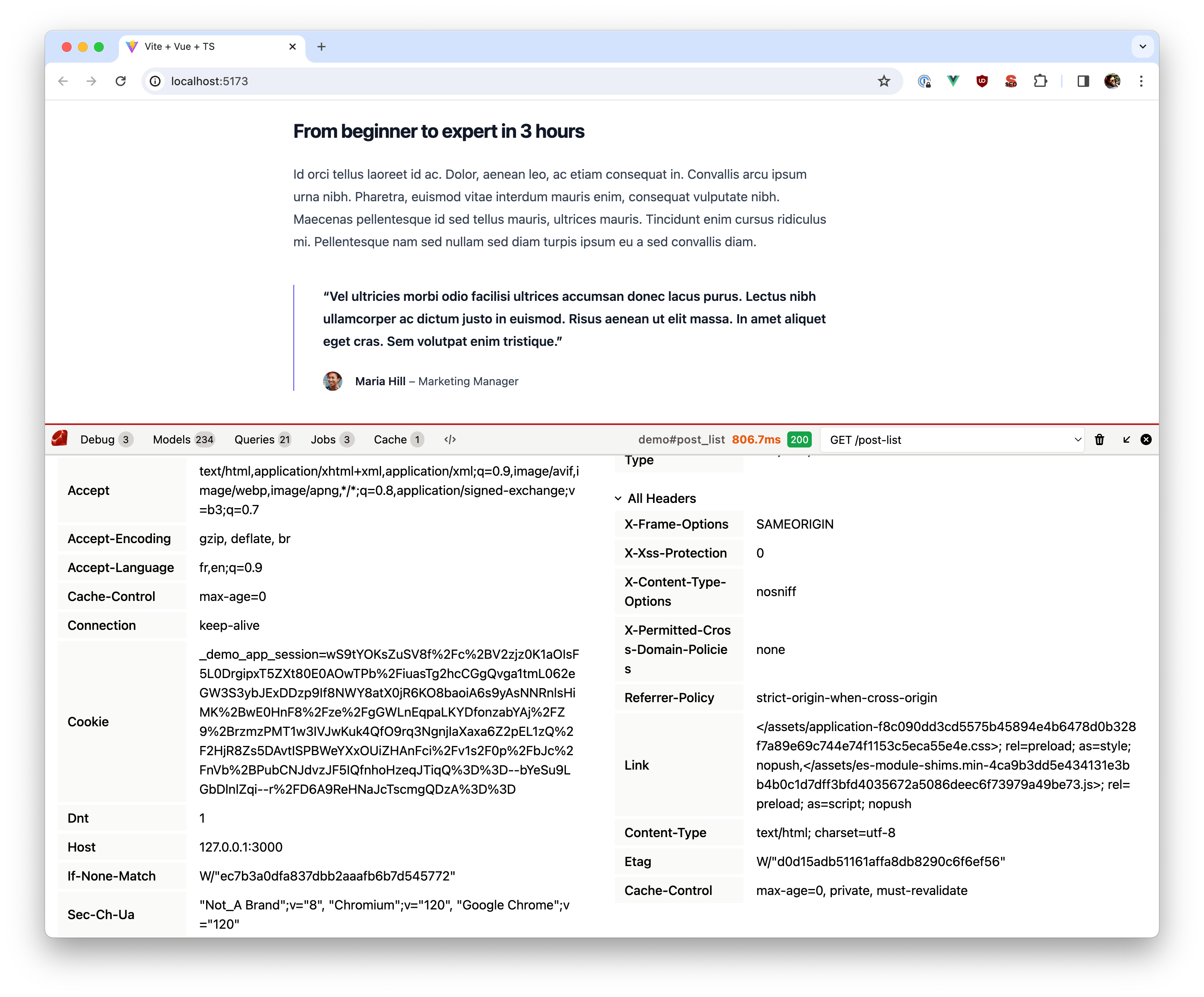This screenshot has width=1204, height=997.
Task: Open the GET /post-list request dropdown
Action: [x=952, y=439]
